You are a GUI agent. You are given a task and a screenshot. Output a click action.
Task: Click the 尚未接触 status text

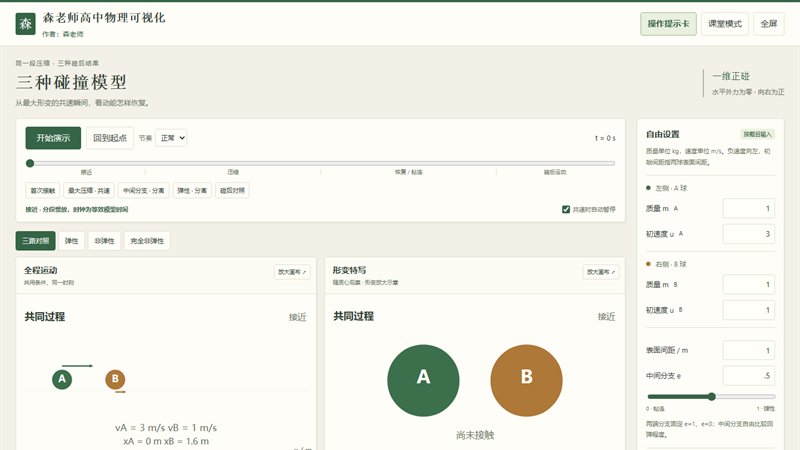coord(475,435)
